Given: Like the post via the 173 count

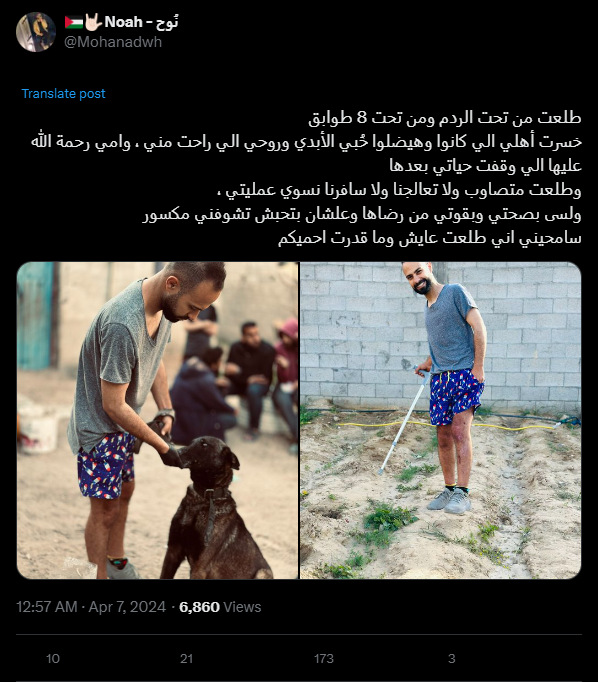Looking at the screenshot, I should click(324, 659).
